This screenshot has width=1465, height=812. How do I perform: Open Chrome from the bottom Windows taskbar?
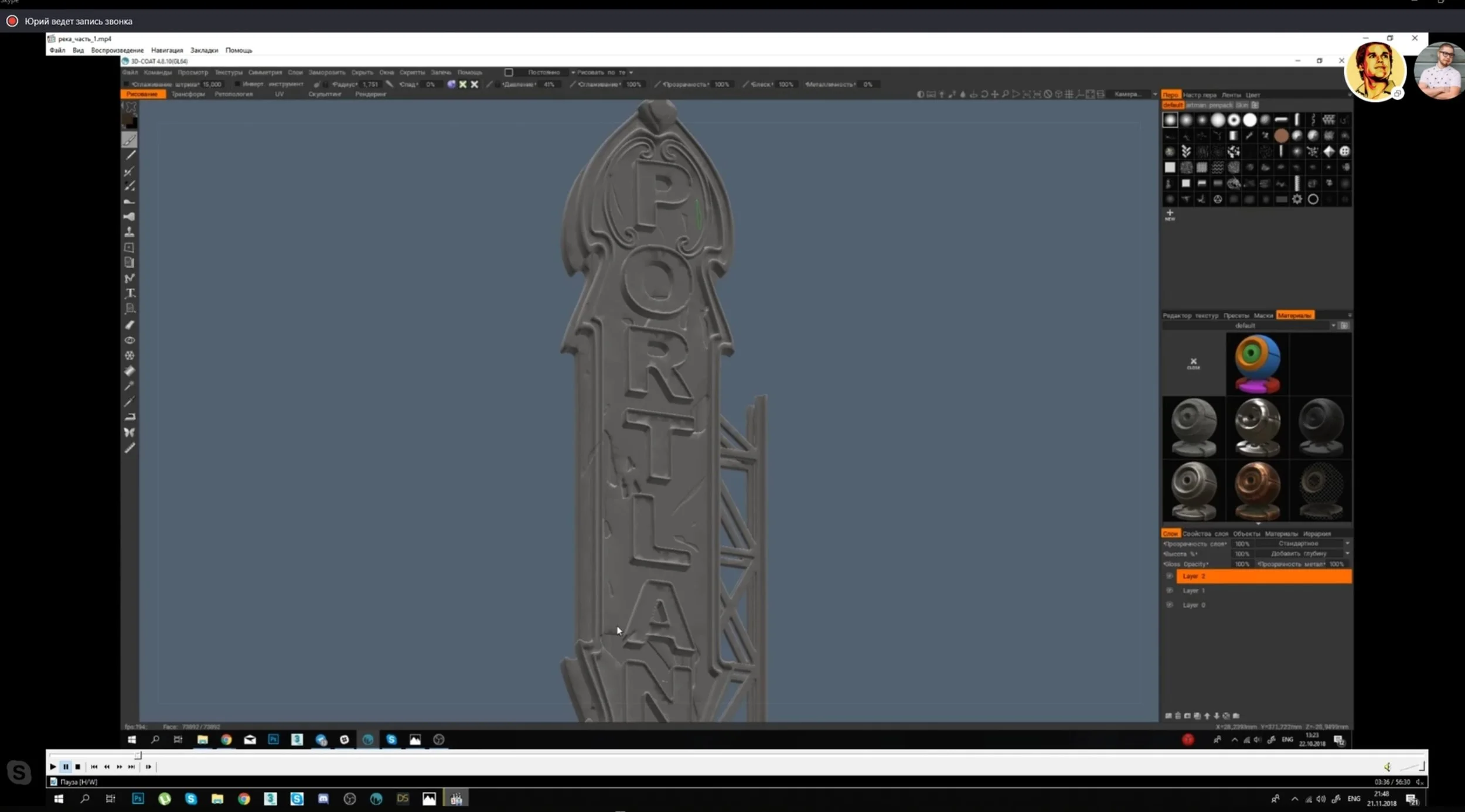pos(244,799)
